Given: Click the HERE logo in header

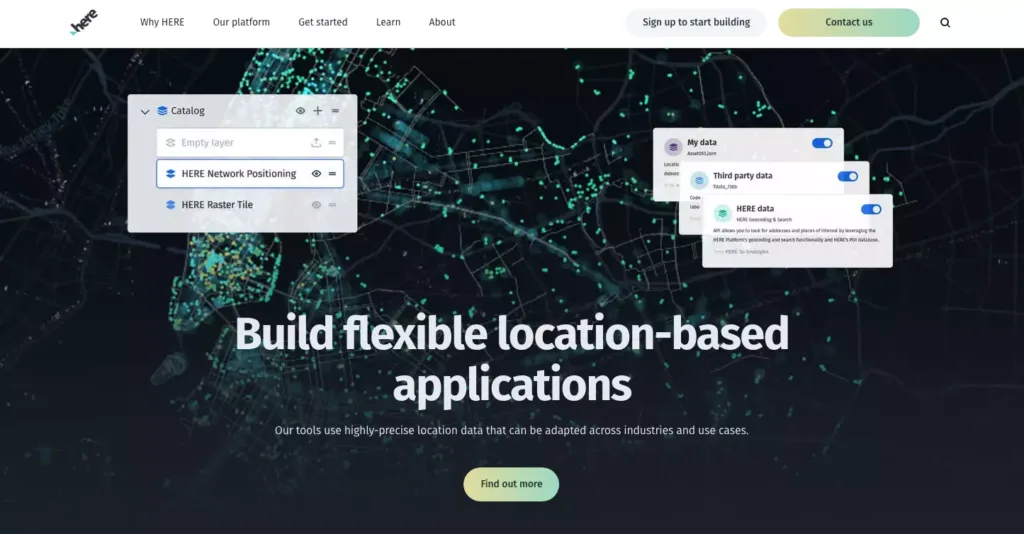Looking at the screenshot, I should point(84,22).
